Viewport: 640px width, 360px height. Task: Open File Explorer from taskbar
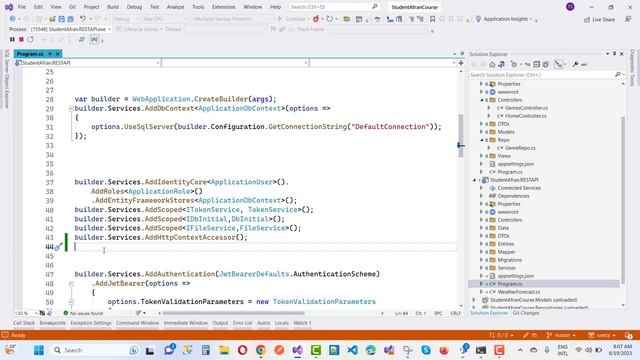(x=224, y=350)
